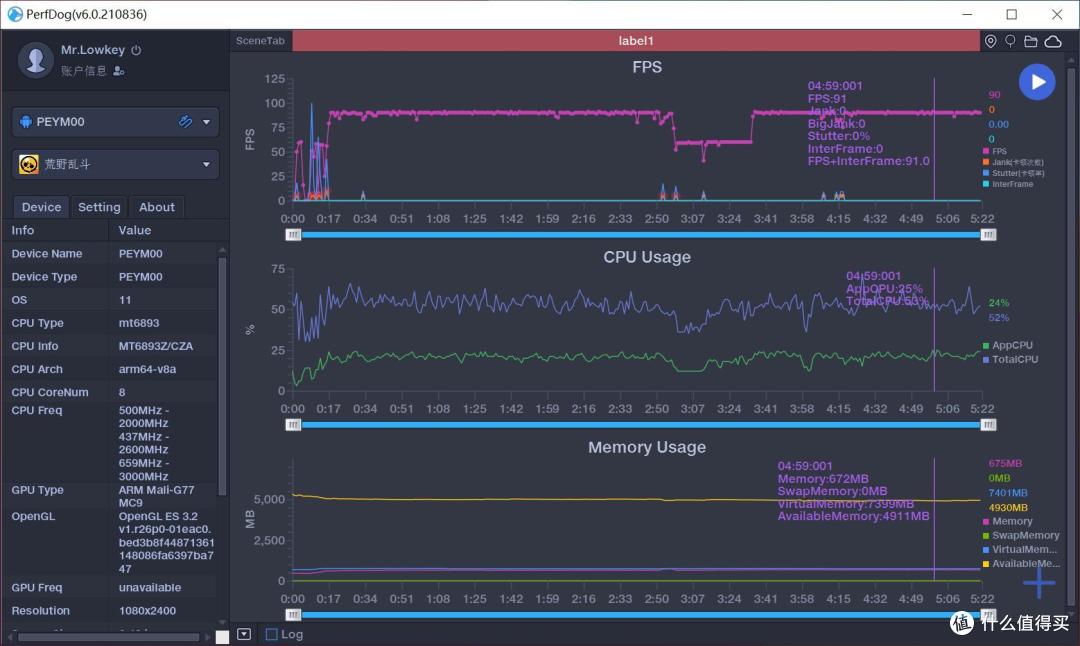Click the user avatar picture
This screenshot has width=1080, height=646.
point(36,59)
